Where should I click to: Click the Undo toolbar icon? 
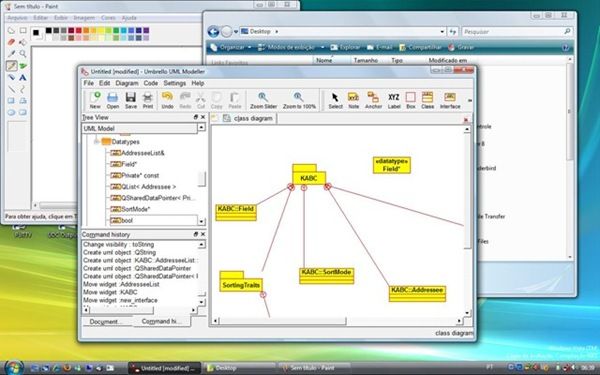pos(167,100)
